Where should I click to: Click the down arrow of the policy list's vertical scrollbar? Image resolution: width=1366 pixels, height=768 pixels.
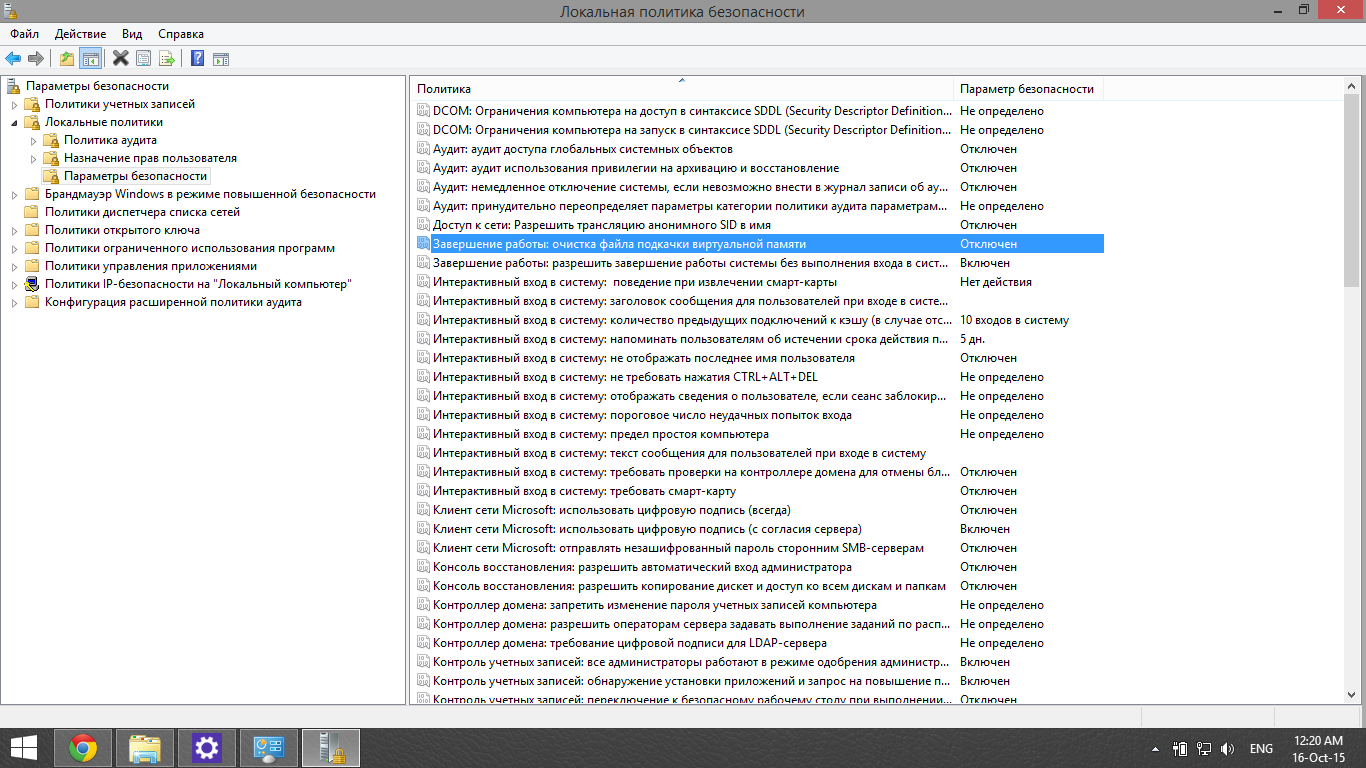click(1352, 695)
